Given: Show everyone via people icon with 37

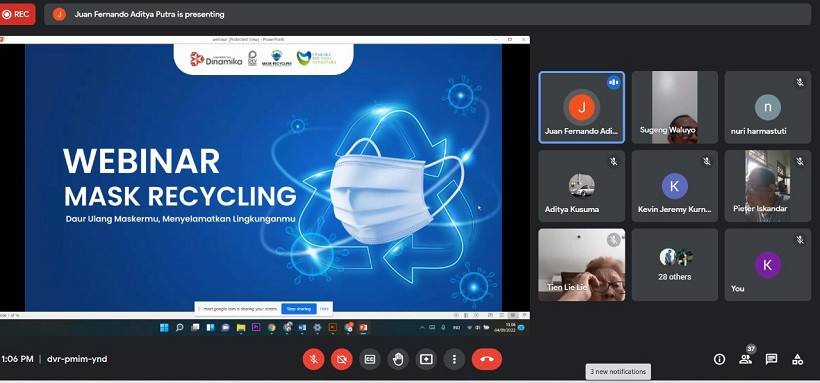Looking at the screenshot, I should point(746,358).
